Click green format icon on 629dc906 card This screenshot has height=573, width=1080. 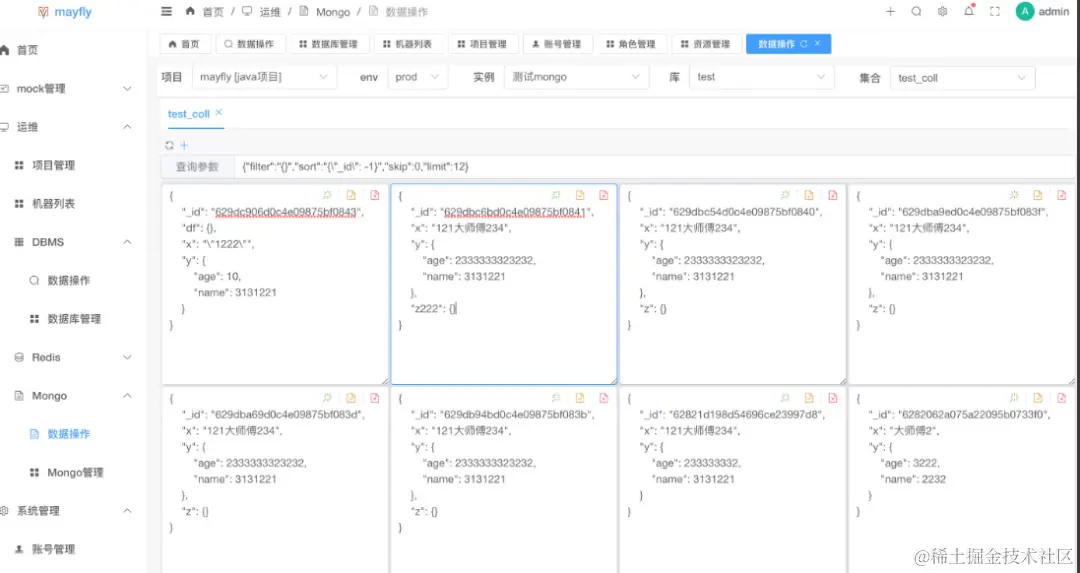tap(327, 196)
